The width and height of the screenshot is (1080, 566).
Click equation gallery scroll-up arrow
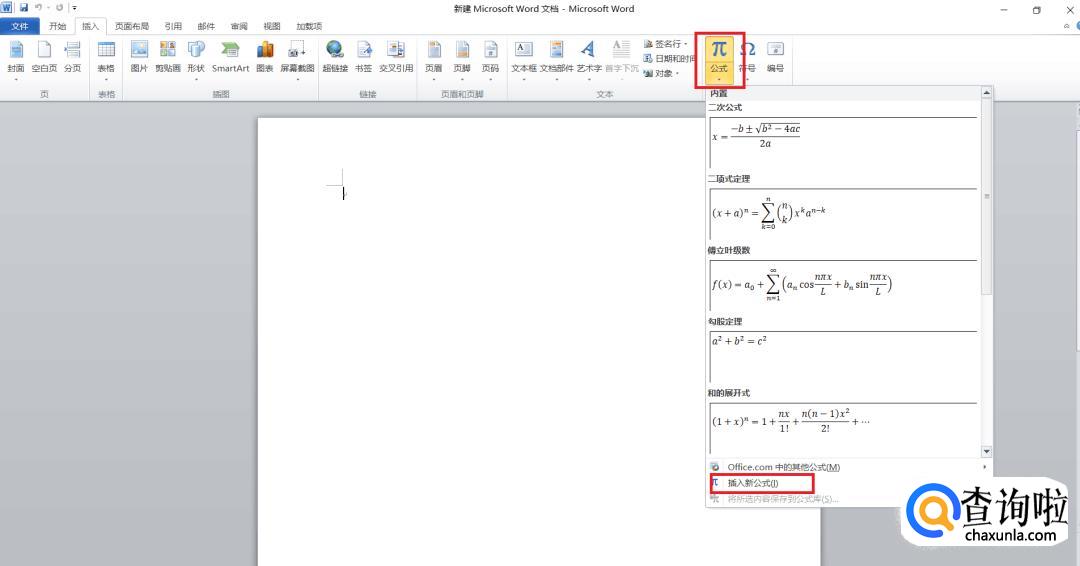pyautogui.click(x=986, y=92)
